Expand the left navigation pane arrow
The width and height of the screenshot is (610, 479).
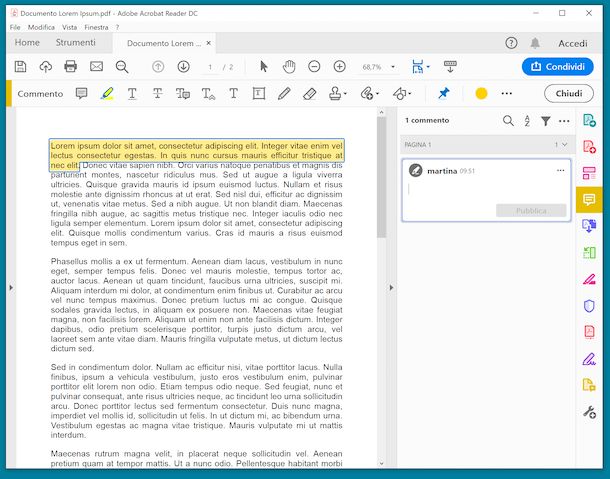(11, 288)
